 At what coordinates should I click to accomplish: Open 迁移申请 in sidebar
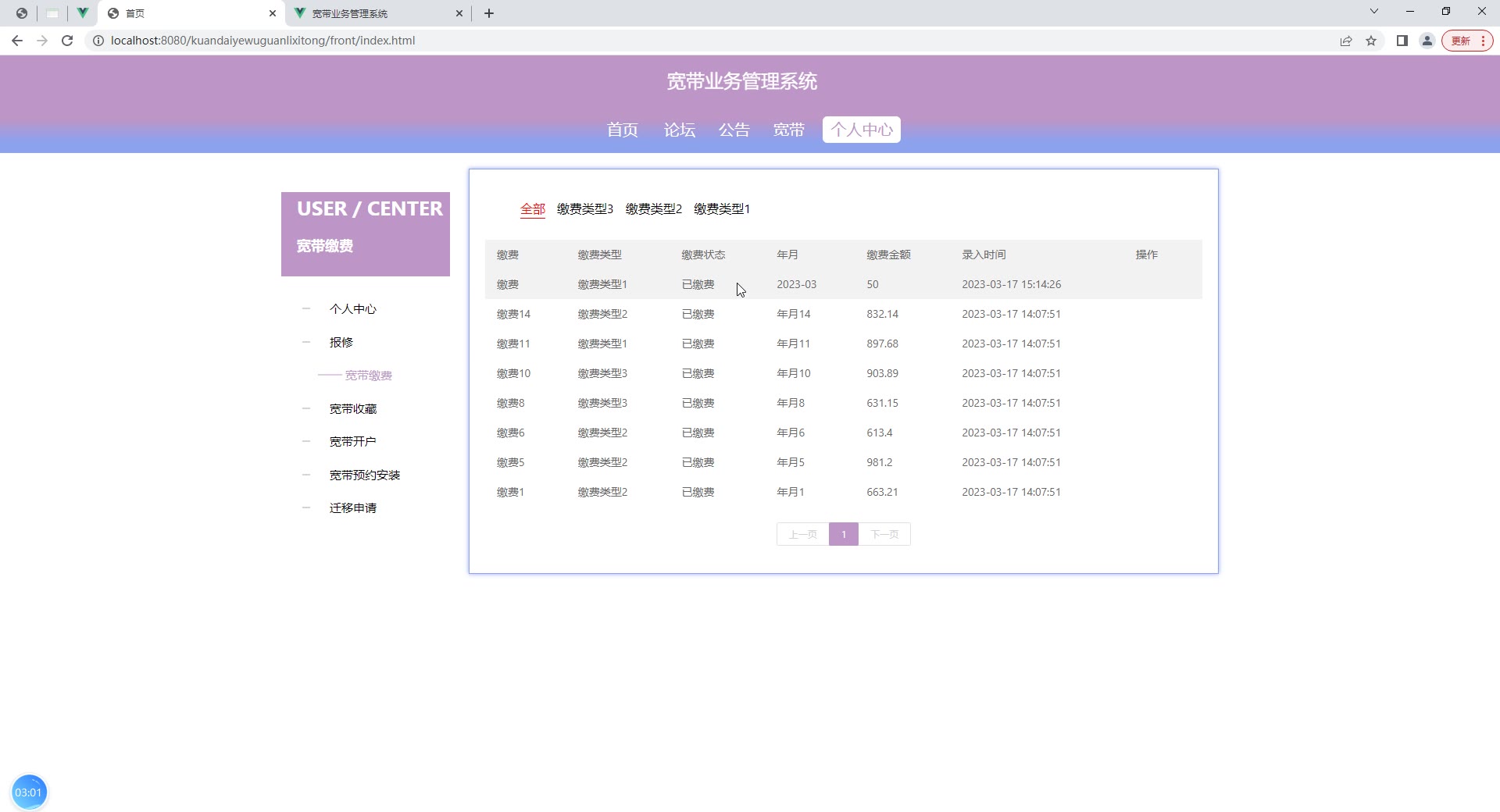(x=353, y=508)
